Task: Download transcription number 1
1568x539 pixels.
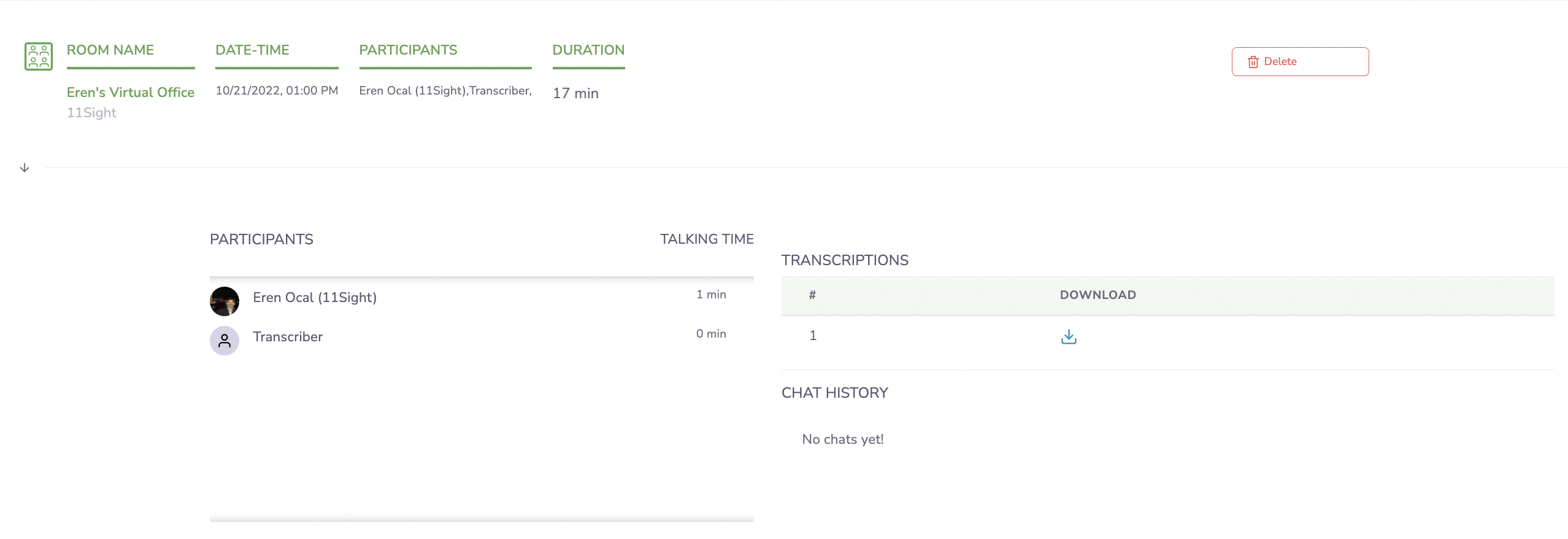Action: click(1069, 336)
